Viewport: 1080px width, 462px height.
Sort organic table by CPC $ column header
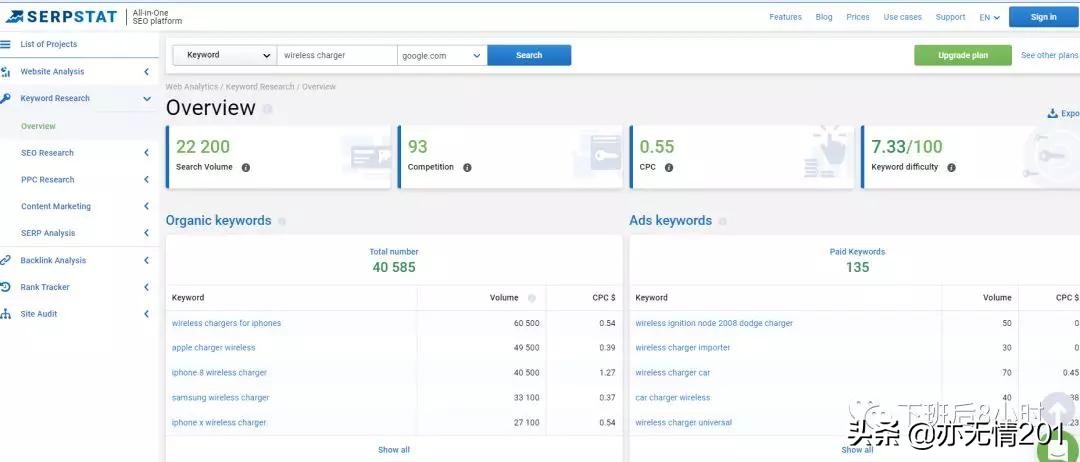point(604,298)
